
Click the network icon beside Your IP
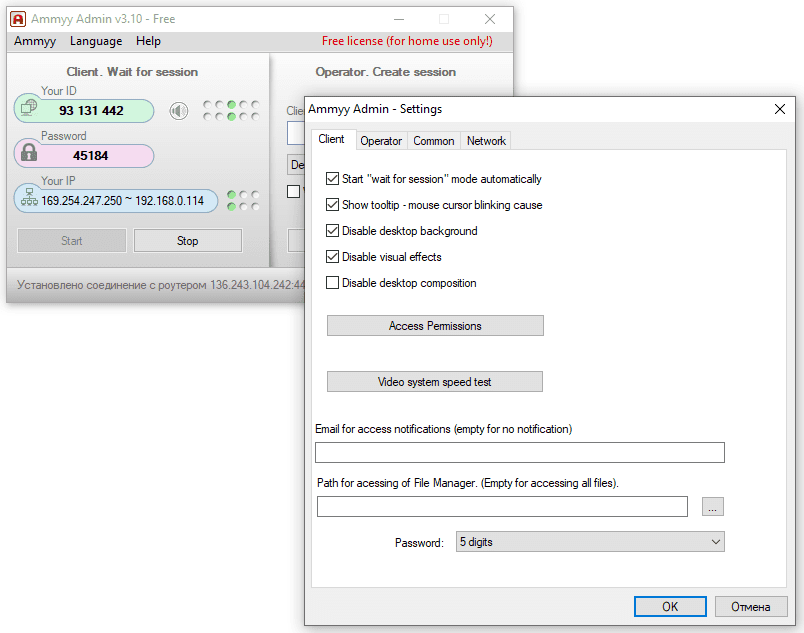point(29,197)
